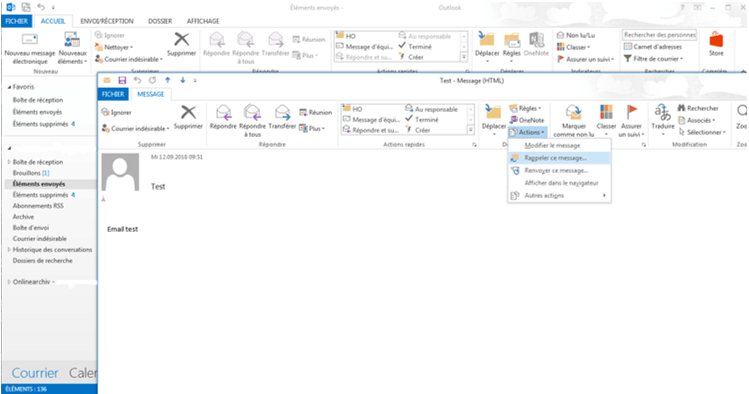Image resolution: width=749 pixels, height=394 pixels.
Task: Click Assurer un suivi flag icon
Action: (x=631, y=112)
